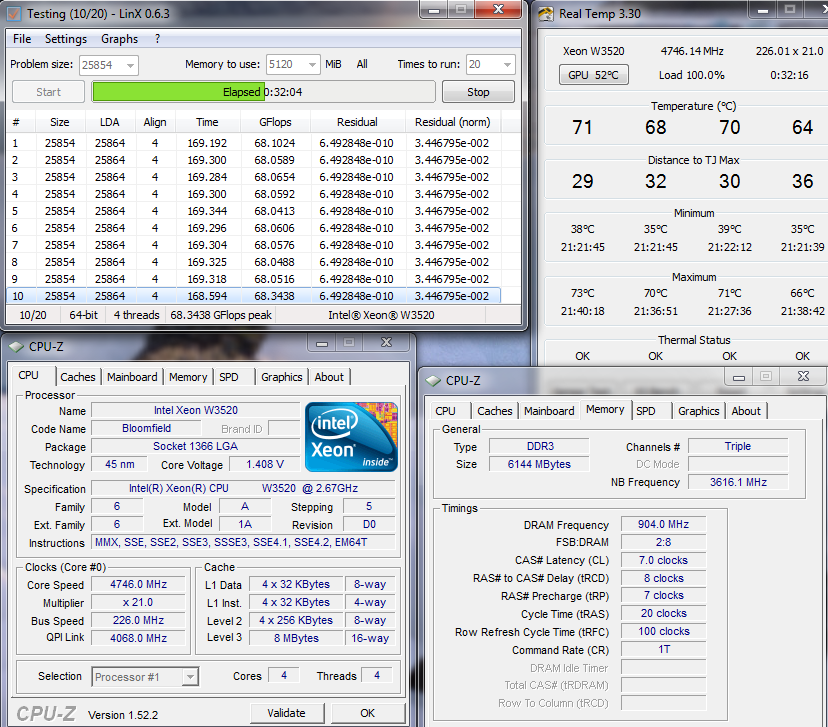Click '68.3438 GFlops peak' in status bar
828x727 pixels.
click(x=221, y=315)
